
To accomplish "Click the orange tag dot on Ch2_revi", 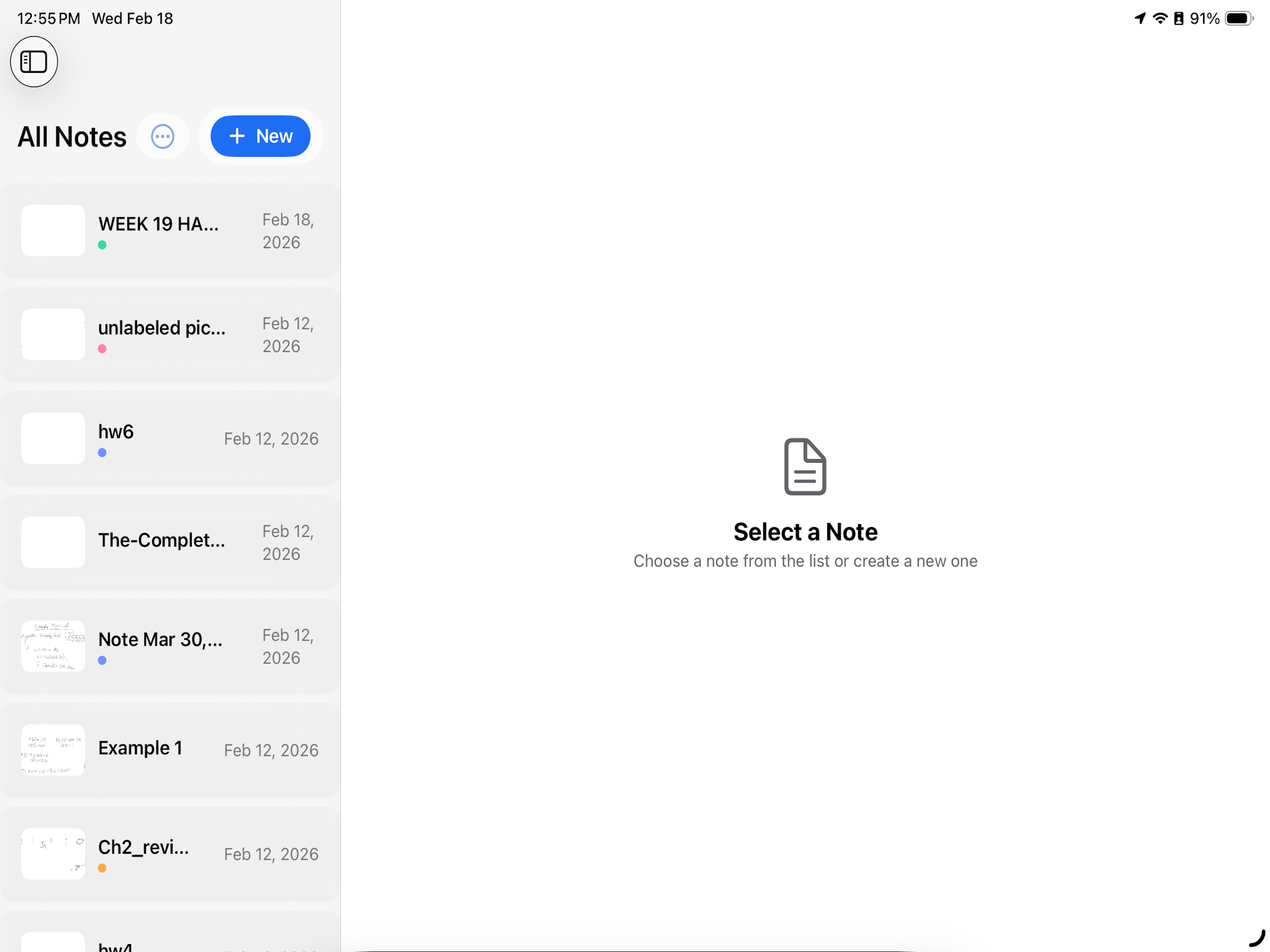I will 102,868.
